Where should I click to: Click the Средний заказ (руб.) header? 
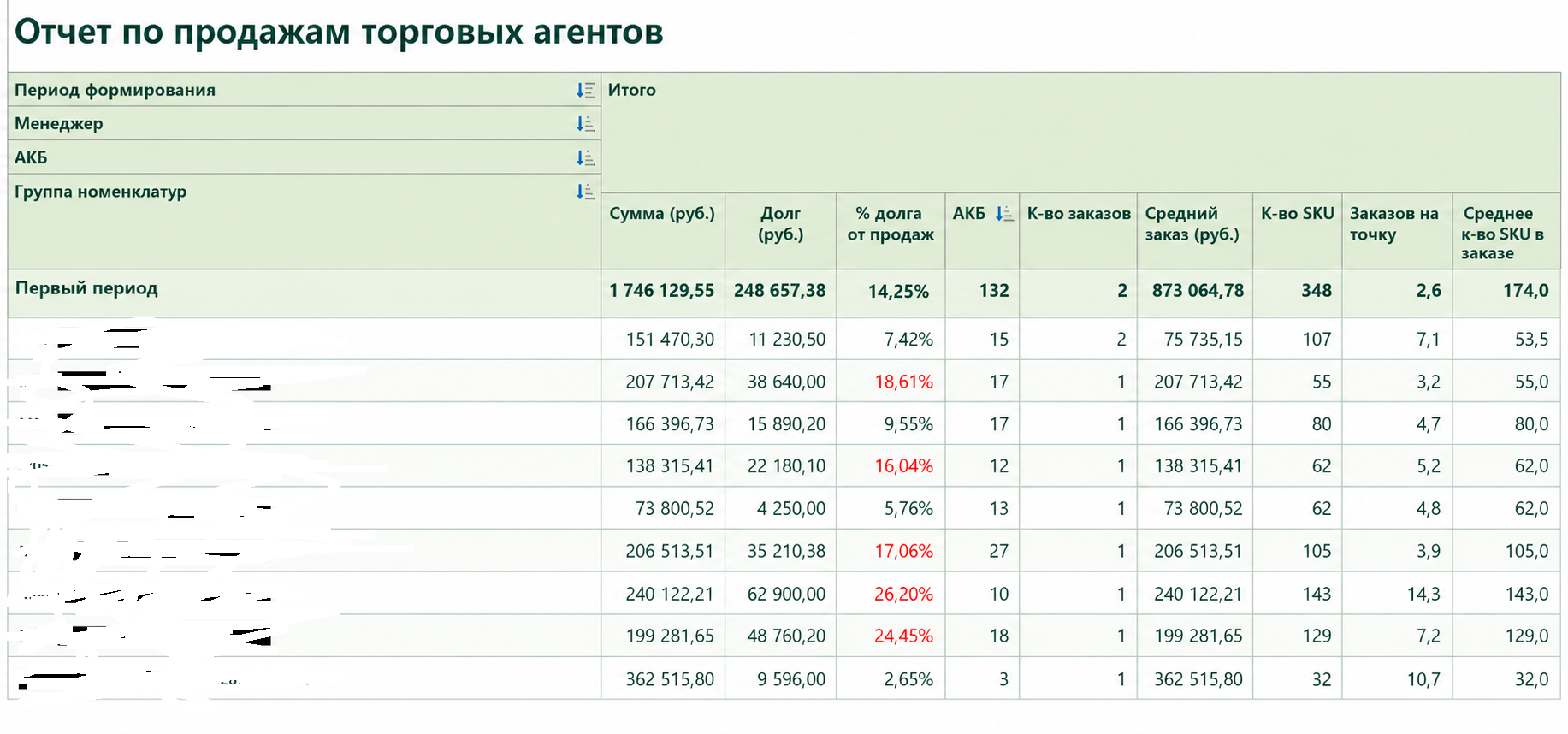pyautogui.click(x=1192, y=223)
